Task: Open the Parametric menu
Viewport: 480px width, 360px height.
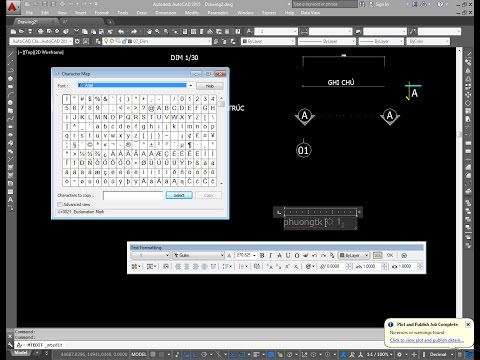Action: pyautogui.click(x=218, y=13)
